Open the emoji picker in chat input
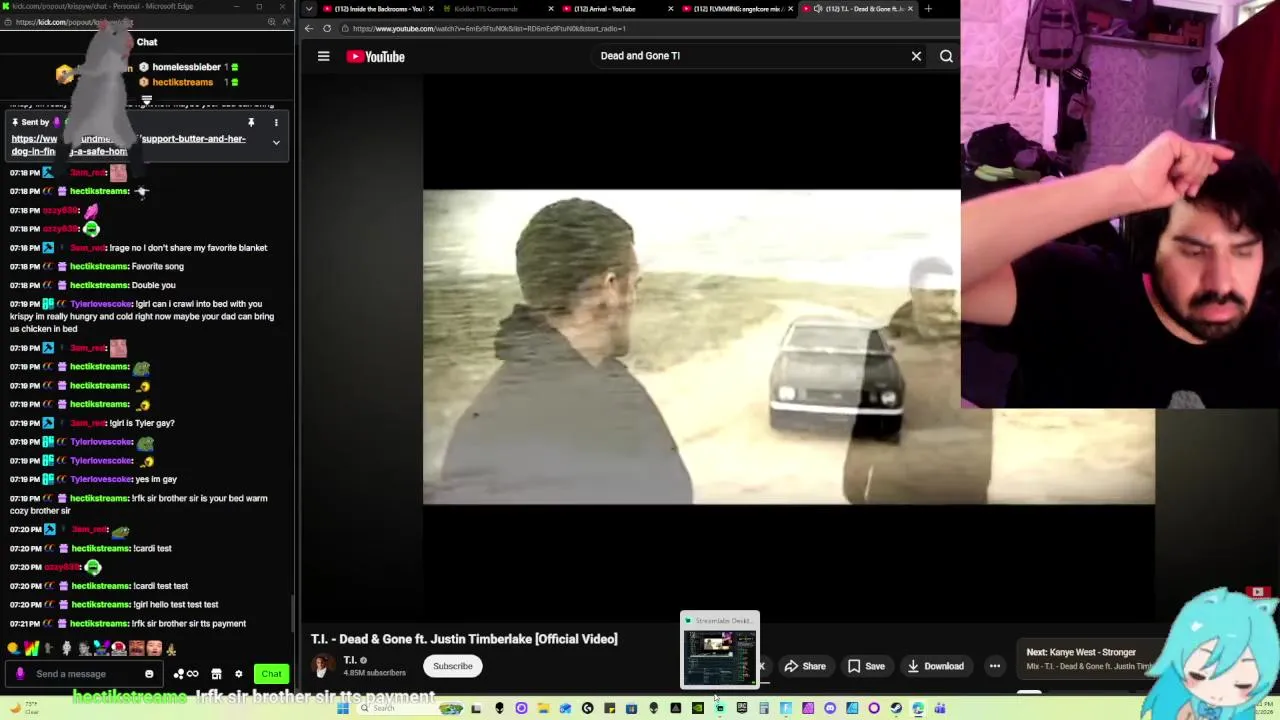1280x720 pixels. (149, 674)
